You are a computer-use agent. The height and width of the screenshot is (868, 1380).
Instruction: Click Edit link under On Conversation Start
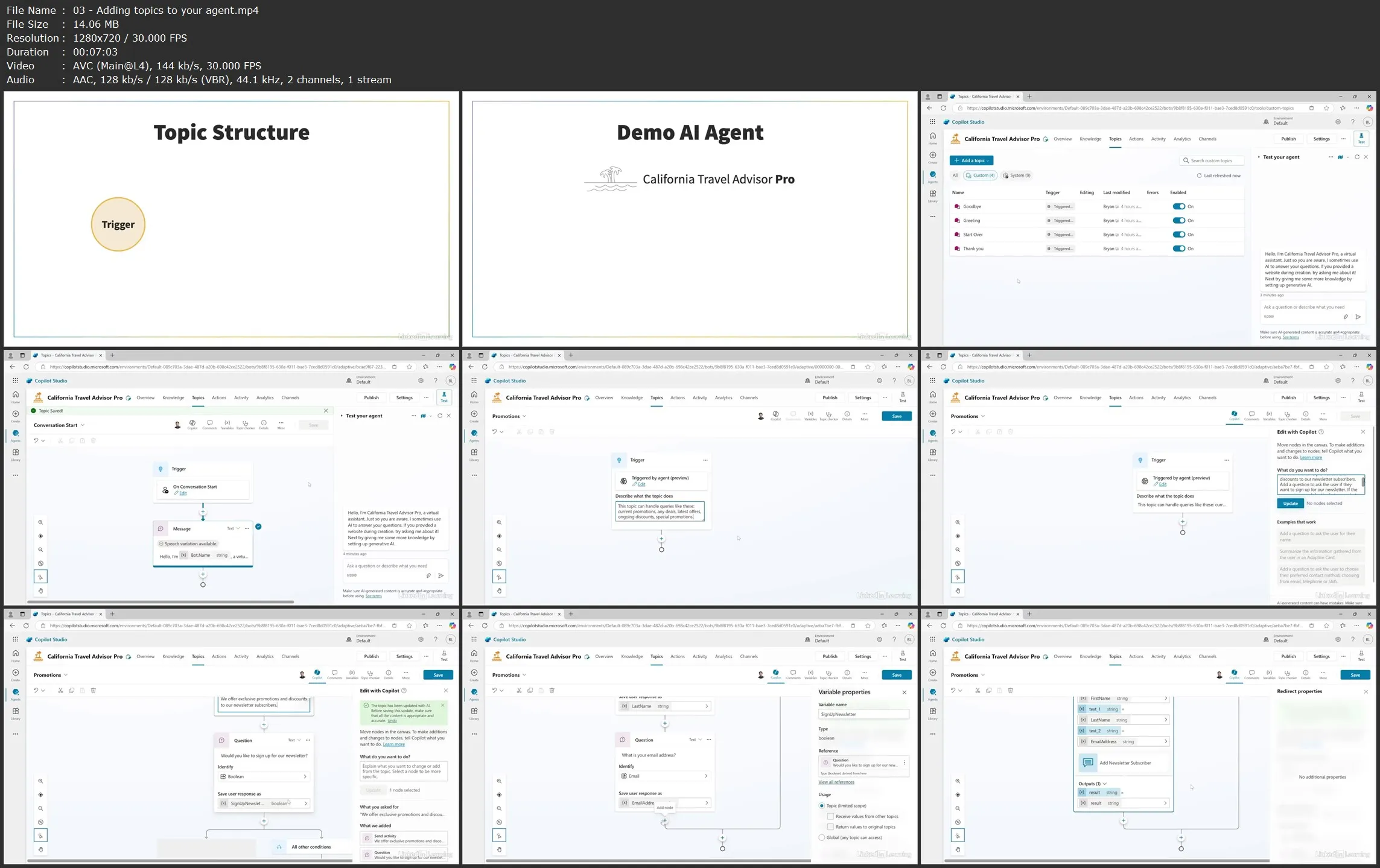point(183,493)
